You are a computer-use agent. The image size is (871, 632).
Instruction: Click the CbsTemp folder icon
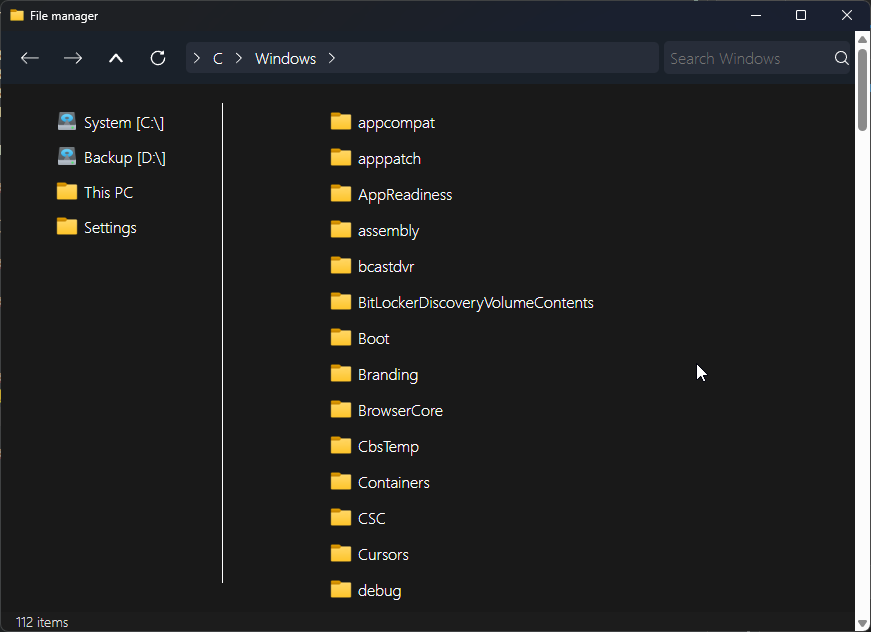[341, 445]
